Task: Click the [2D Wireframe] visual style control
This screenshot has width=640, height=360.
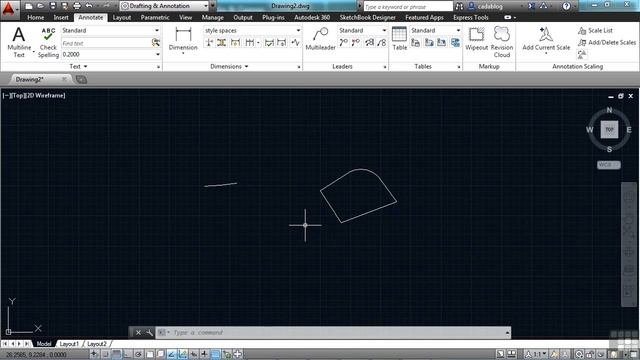Action: coord(45,96)
